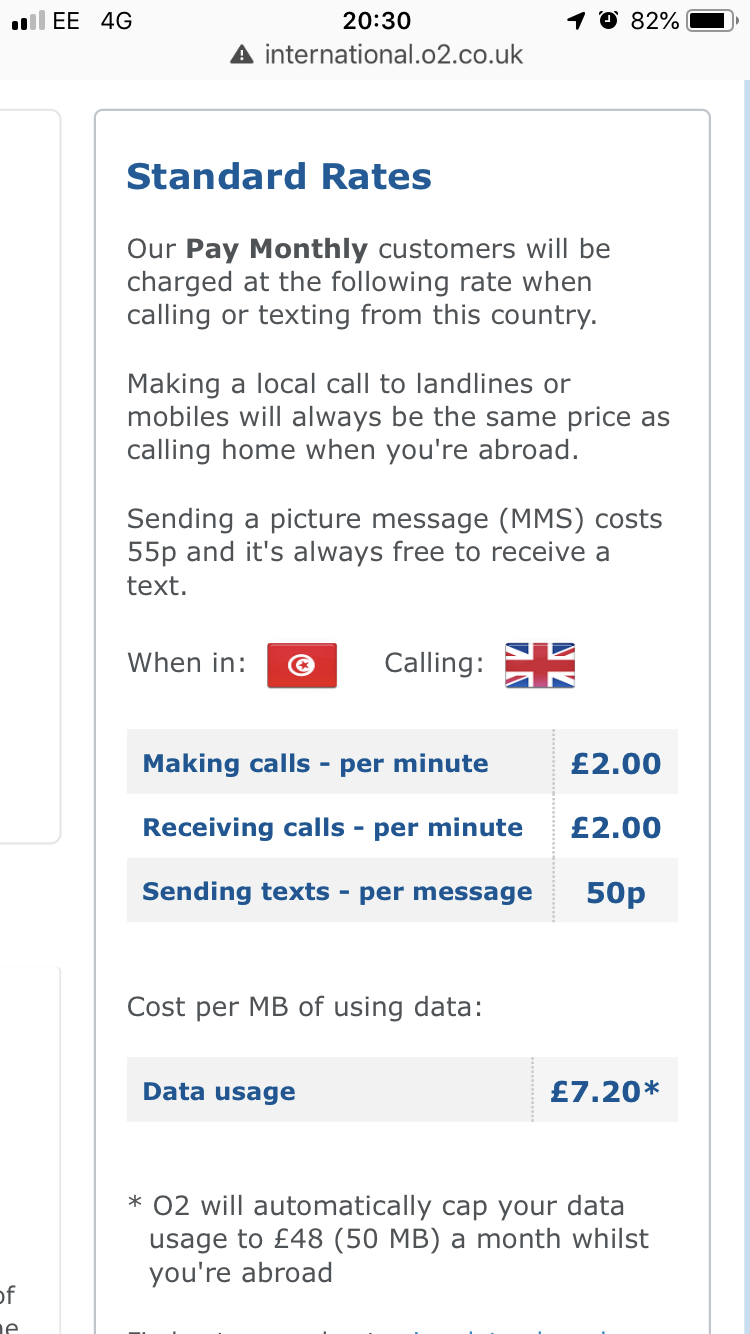Tap the Standard Rates heading
Screen dimensions: 750x1334
279,176
